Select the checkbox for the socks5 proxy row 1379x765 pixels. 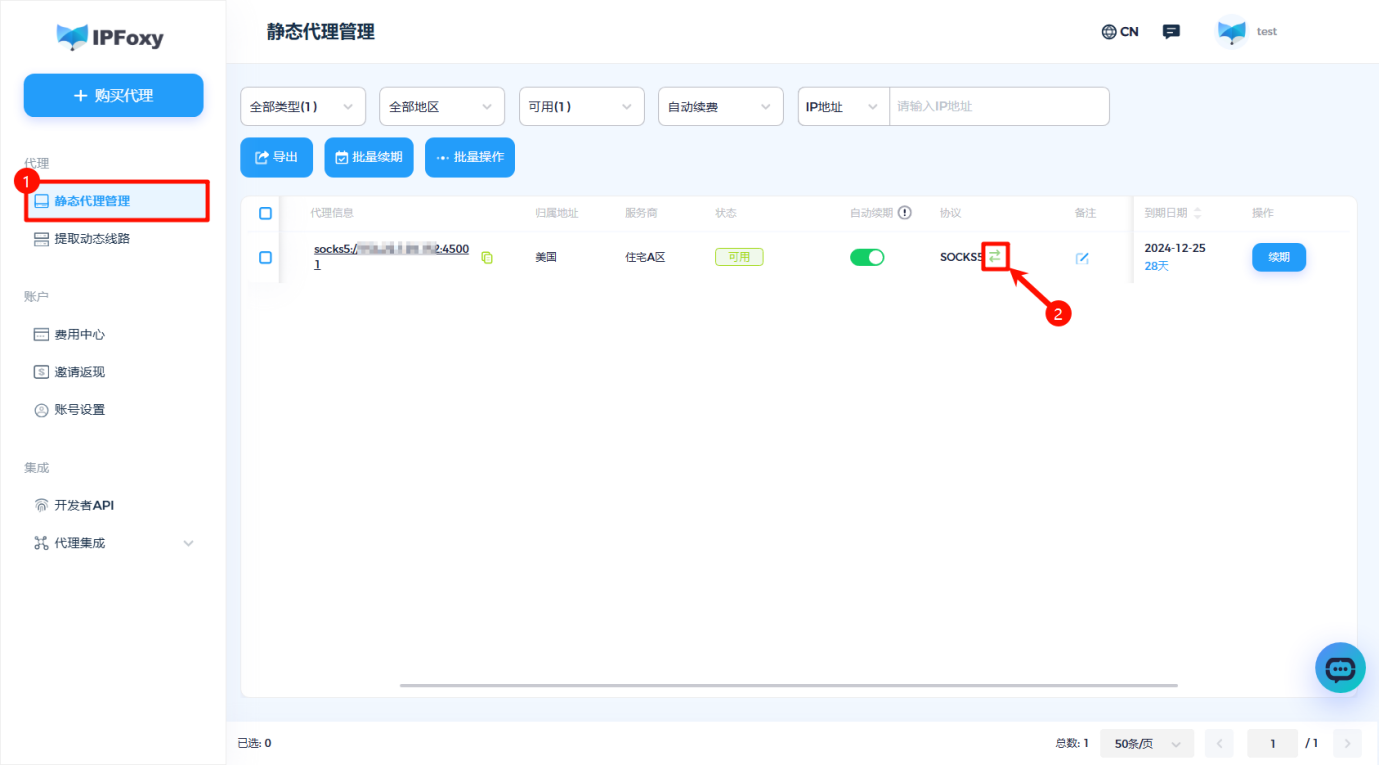tap(264, 257)
